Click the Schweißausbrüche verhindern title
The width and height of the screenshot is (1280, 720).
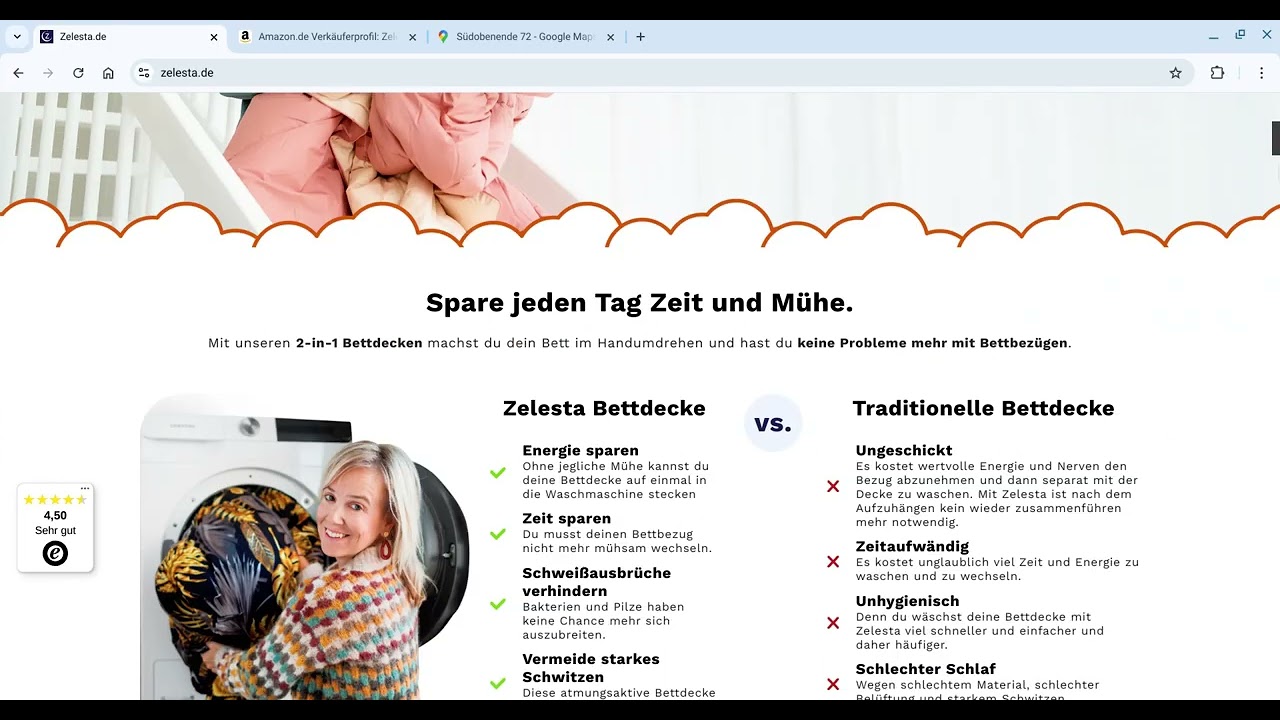(596, 582)
